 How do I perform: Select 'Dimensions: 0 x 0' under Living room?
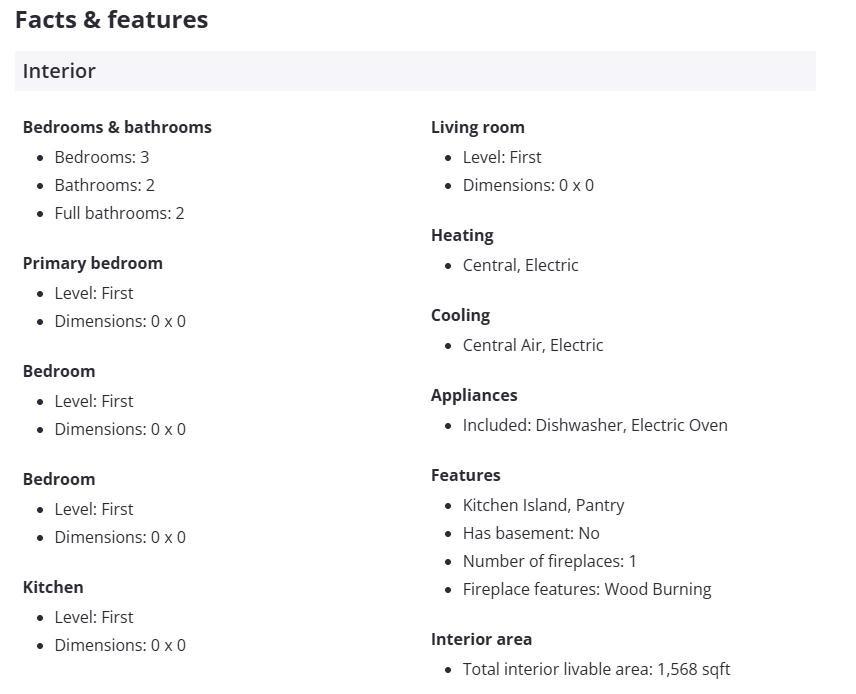[528, 185]
